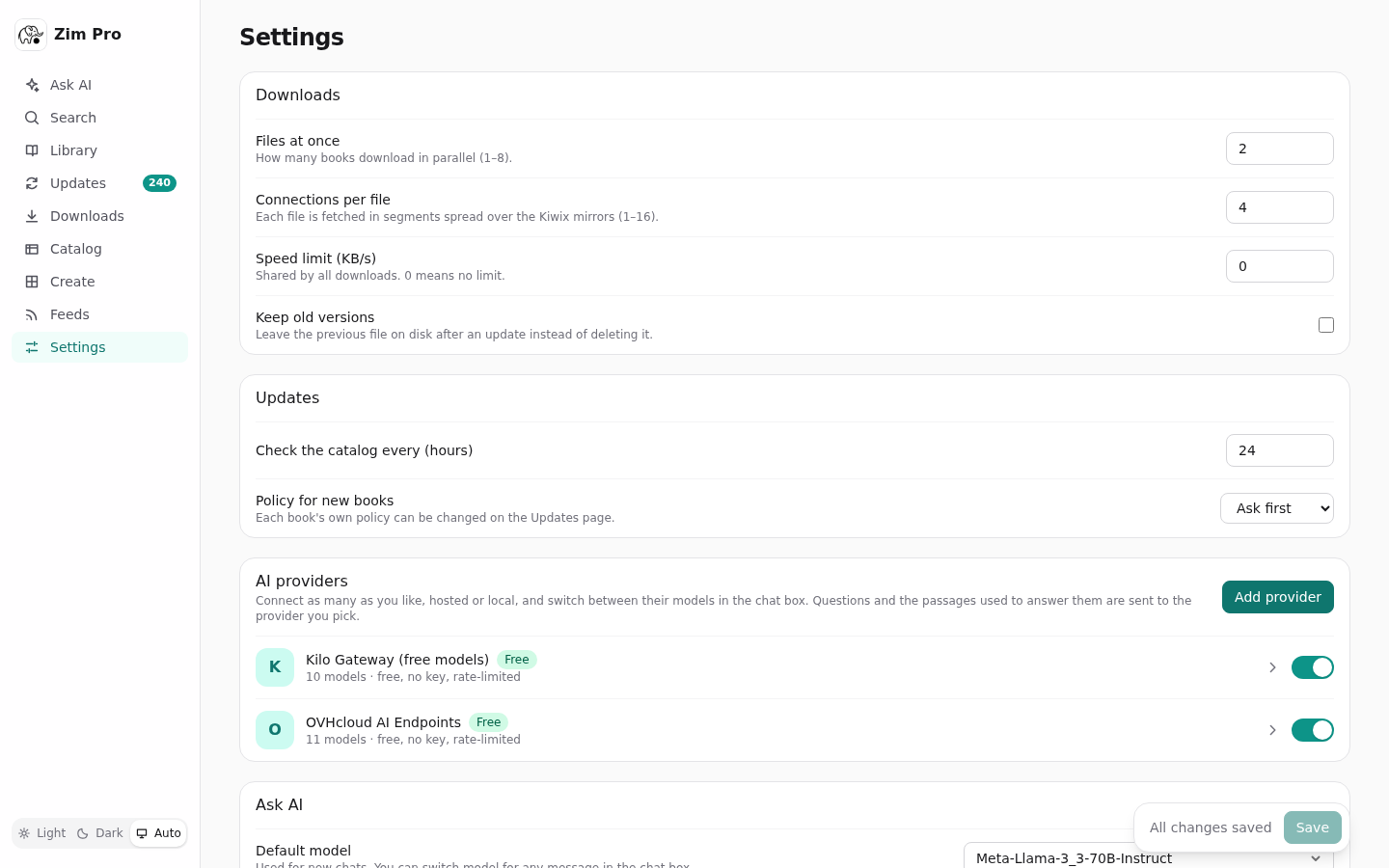Click the Create grid icon

32,282
